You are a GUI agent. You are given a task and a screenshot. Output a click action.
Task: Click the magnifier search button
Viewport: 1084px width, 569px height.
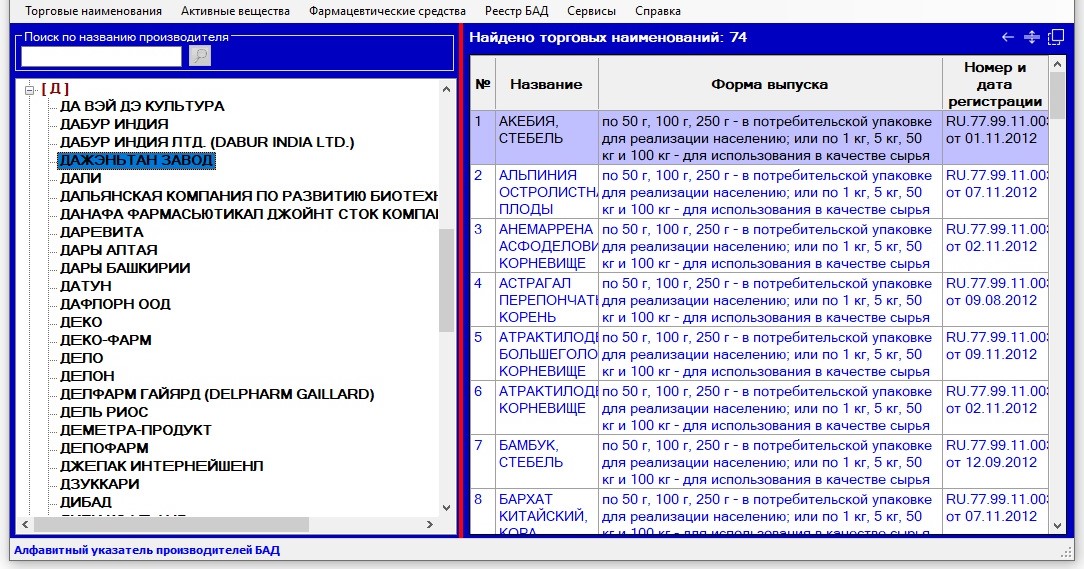pyautogui.click(x=200, y=56)
